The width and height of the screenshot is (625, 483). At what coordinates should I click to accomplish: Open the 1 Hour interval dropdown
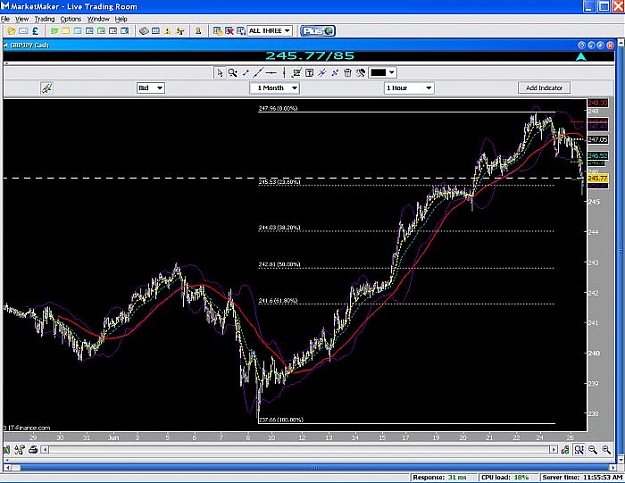tap(409, 88)
